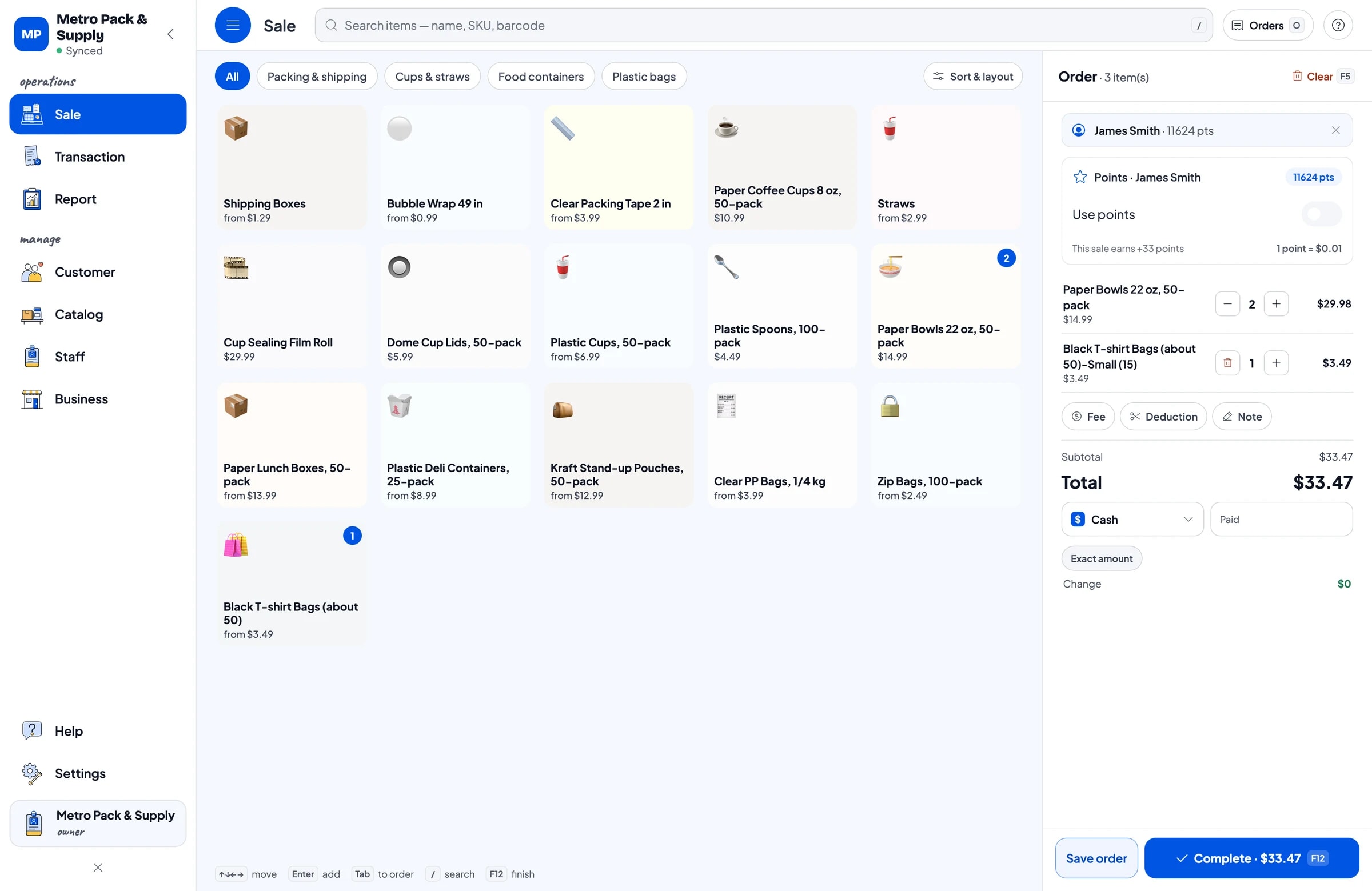This screenshot has height=891, width=1372.
Task: Focus the item search field
Action: pyautogui.click(x=763, y=25)
